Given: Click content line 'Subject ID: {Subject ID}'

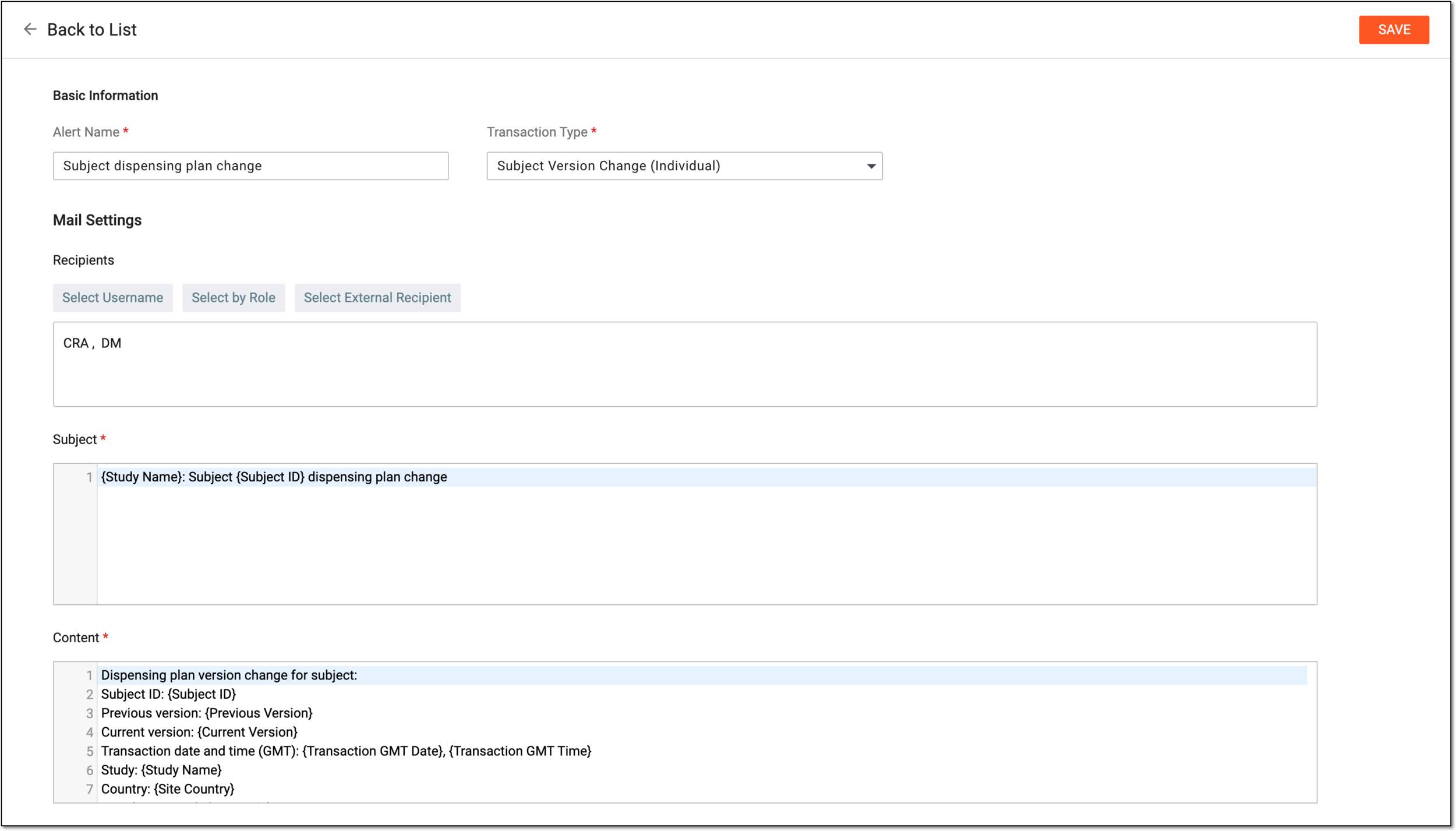Looking at the screenshot, I should click(168, 694).
